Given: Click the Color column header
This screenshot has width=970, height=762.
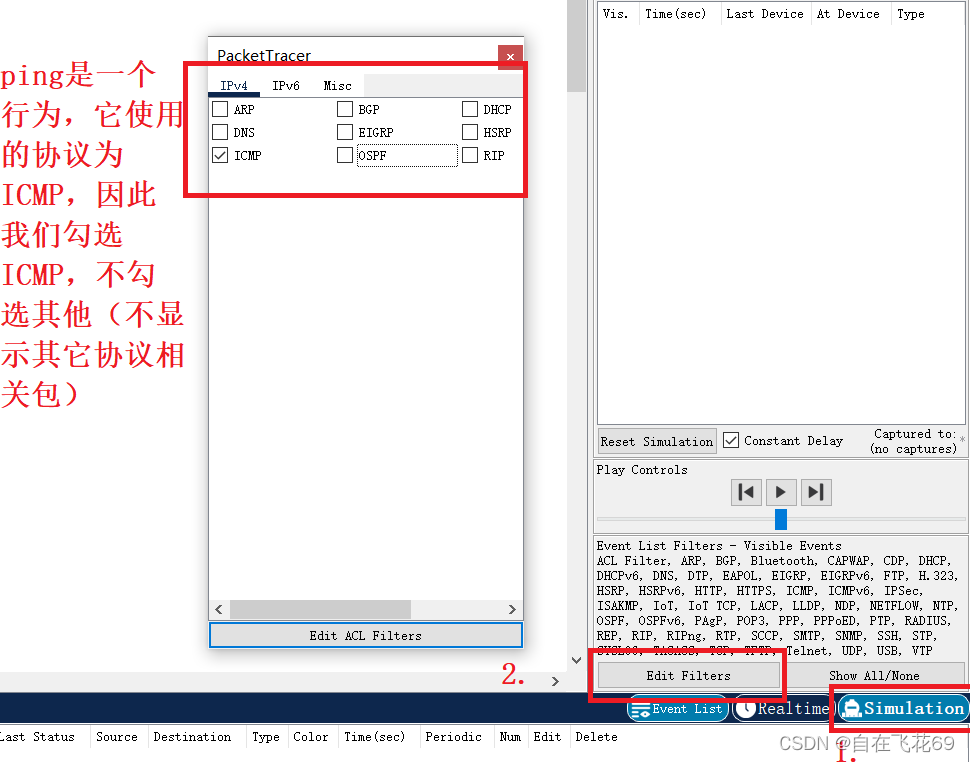Looking at the screenshot, I should 314,737.
